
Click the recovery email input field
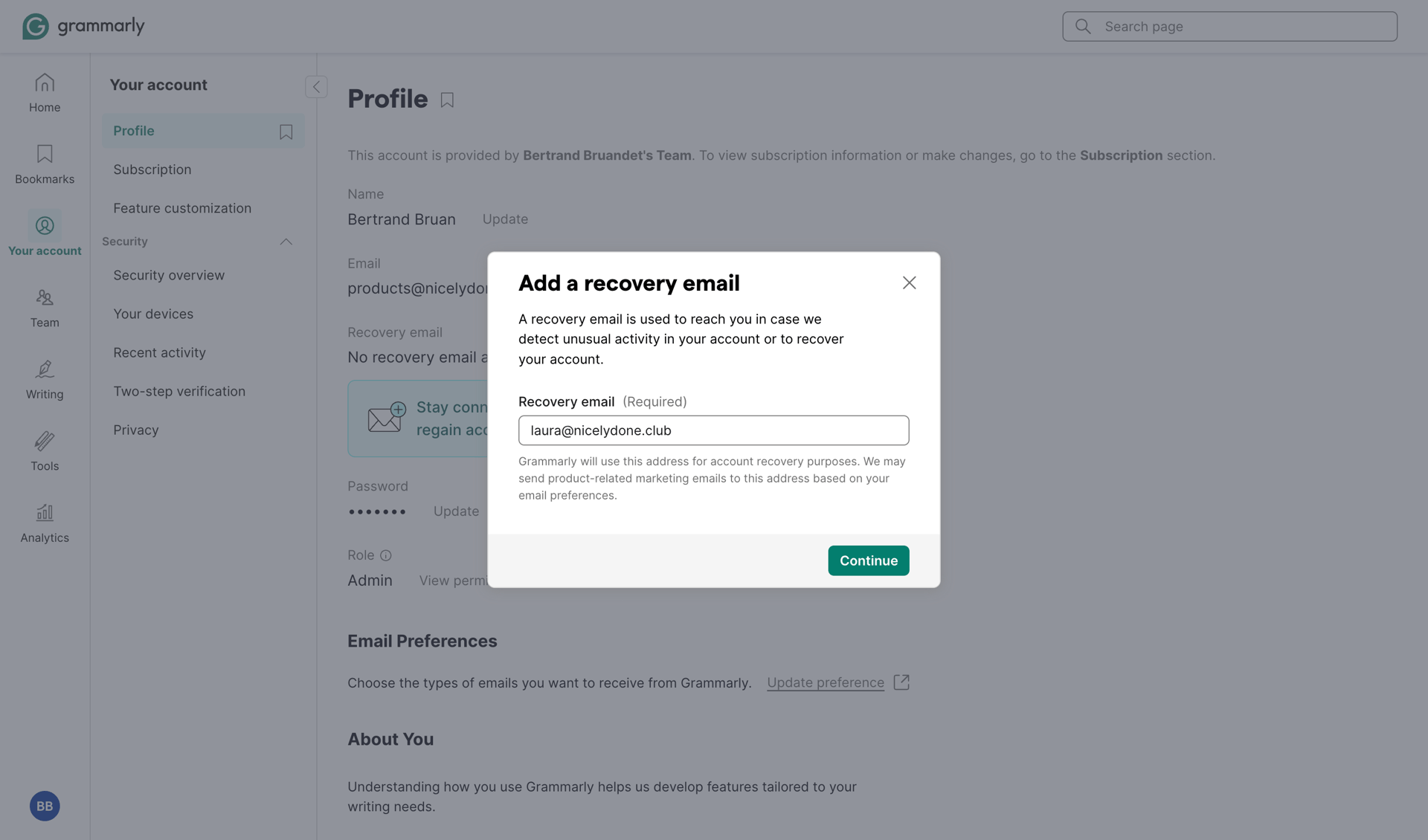click(x=713, y=430)
